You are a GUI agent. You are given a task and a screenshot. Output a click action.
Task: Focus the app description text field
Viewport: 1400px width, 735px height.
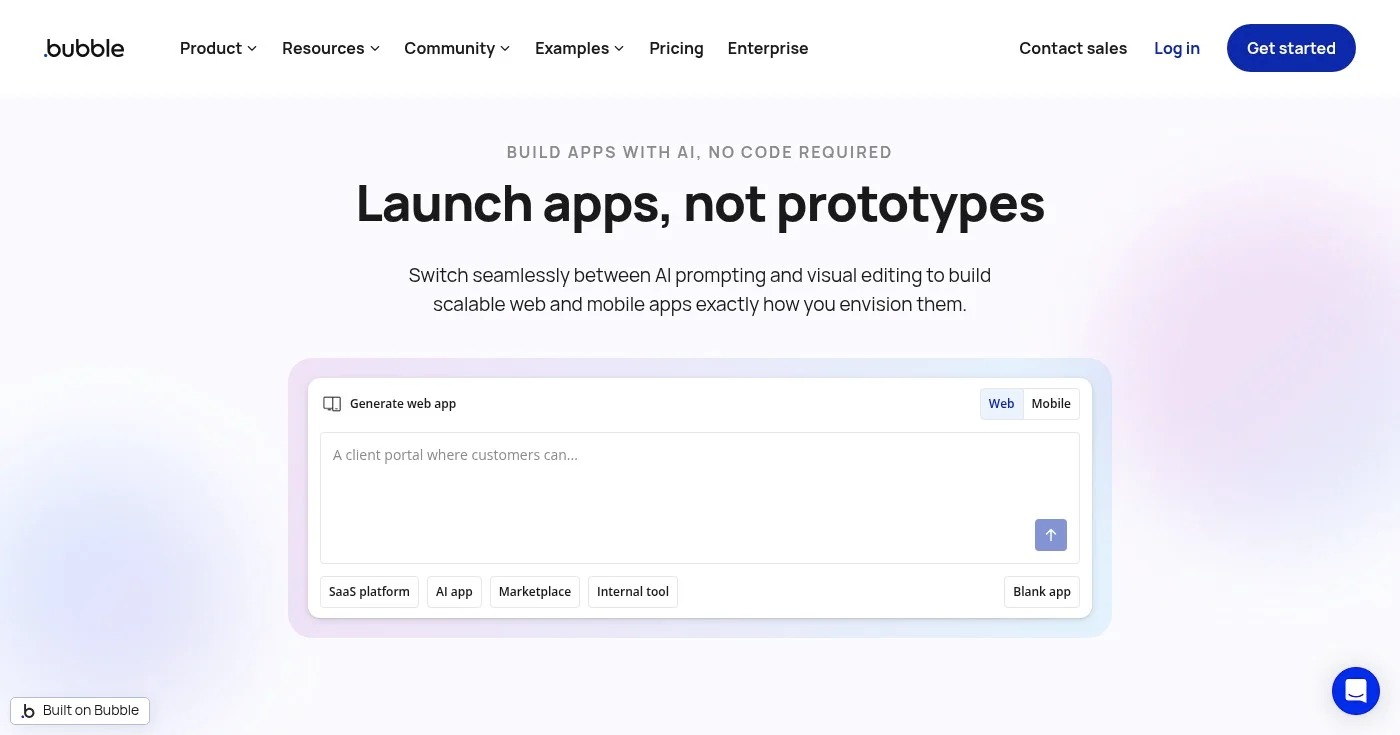point(700,498)
